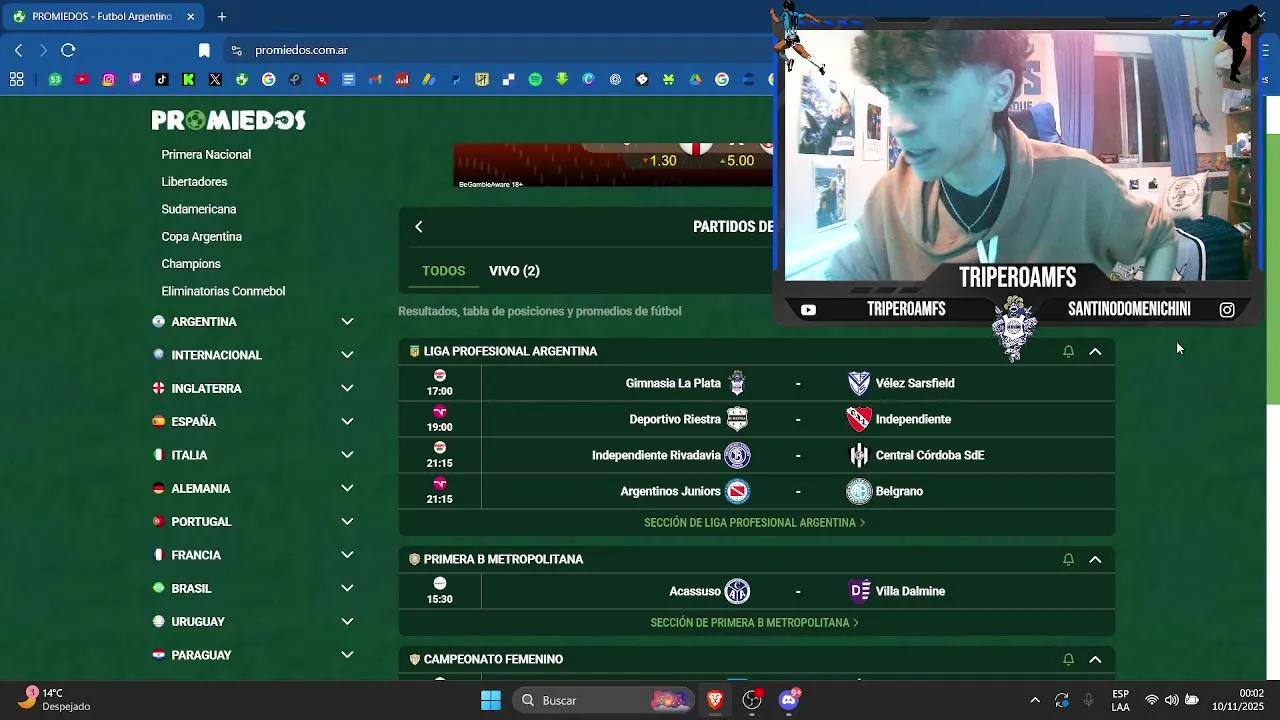Click the browser back navigation arrow
The image size is (1280, 720).
pos(18,50)
